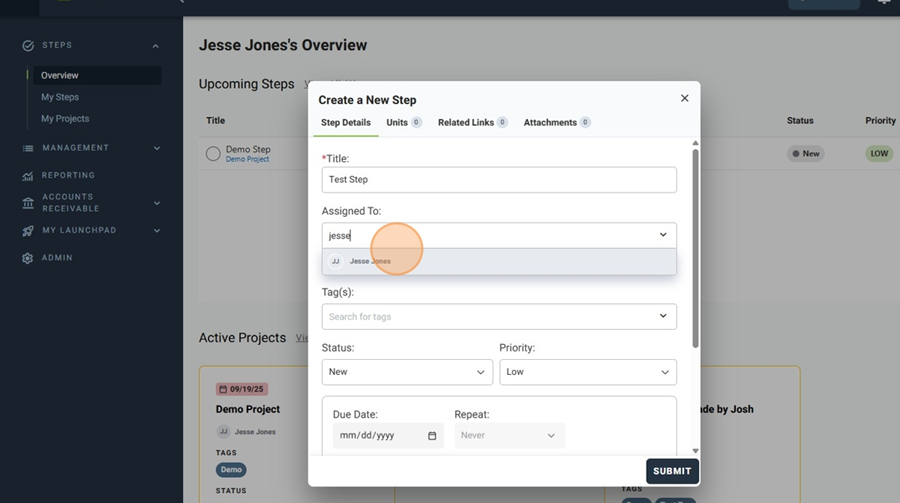Click the 09/19/25 date badge on Demo Project

(242, 389)
